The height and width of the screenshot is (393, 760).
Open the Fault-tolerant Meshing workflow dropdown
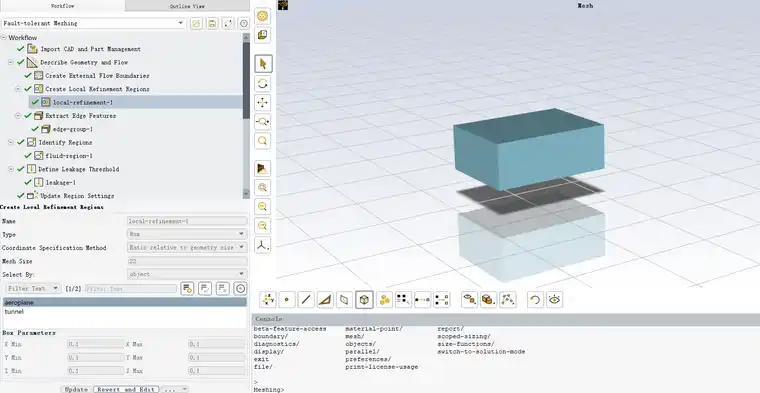pyautogui.click(x=94, y=23)
